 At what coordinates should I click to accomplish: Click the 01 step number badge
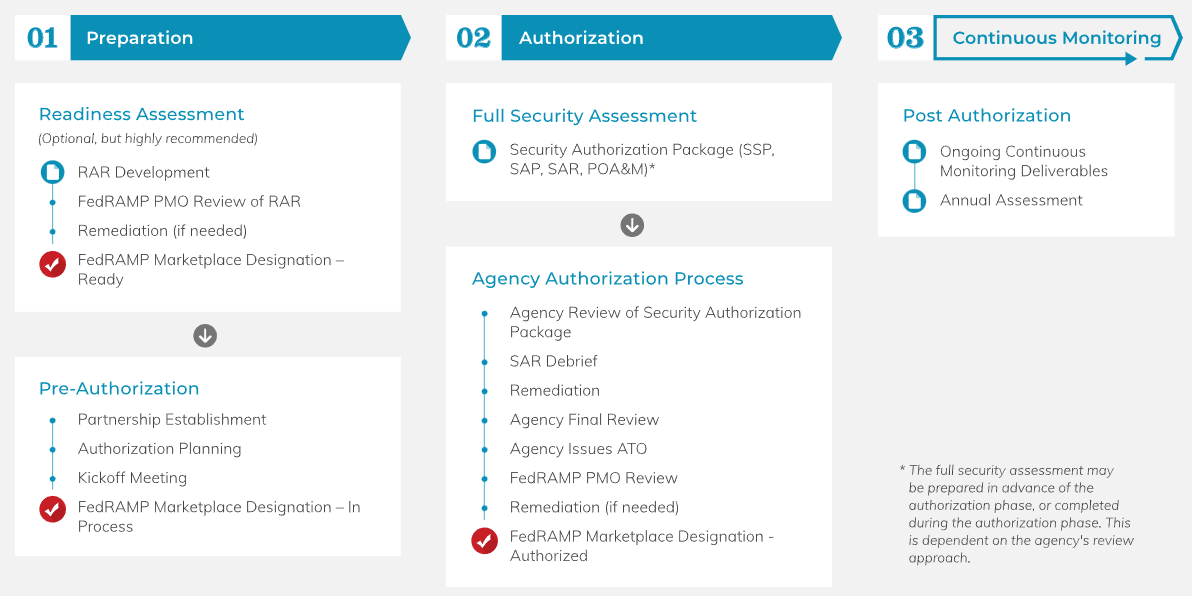pos(42,38)
